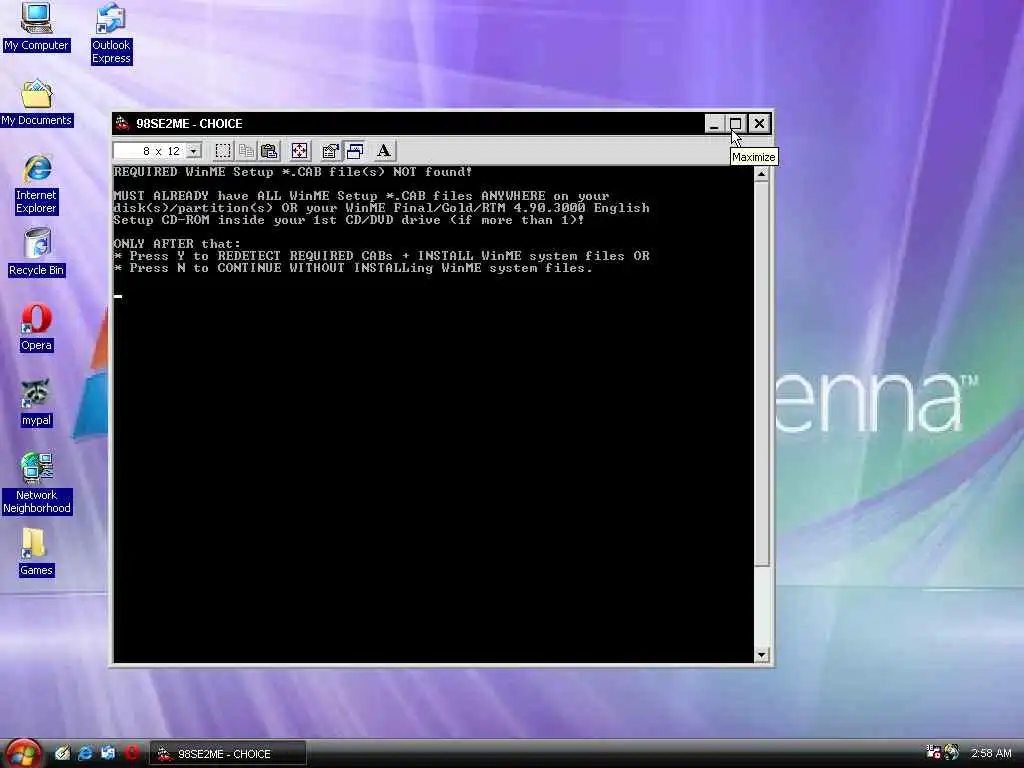Screen dimensions: 1024x768
Task: Click the 'Press Y to REDETECT' console line
Action: click(381, 256)
